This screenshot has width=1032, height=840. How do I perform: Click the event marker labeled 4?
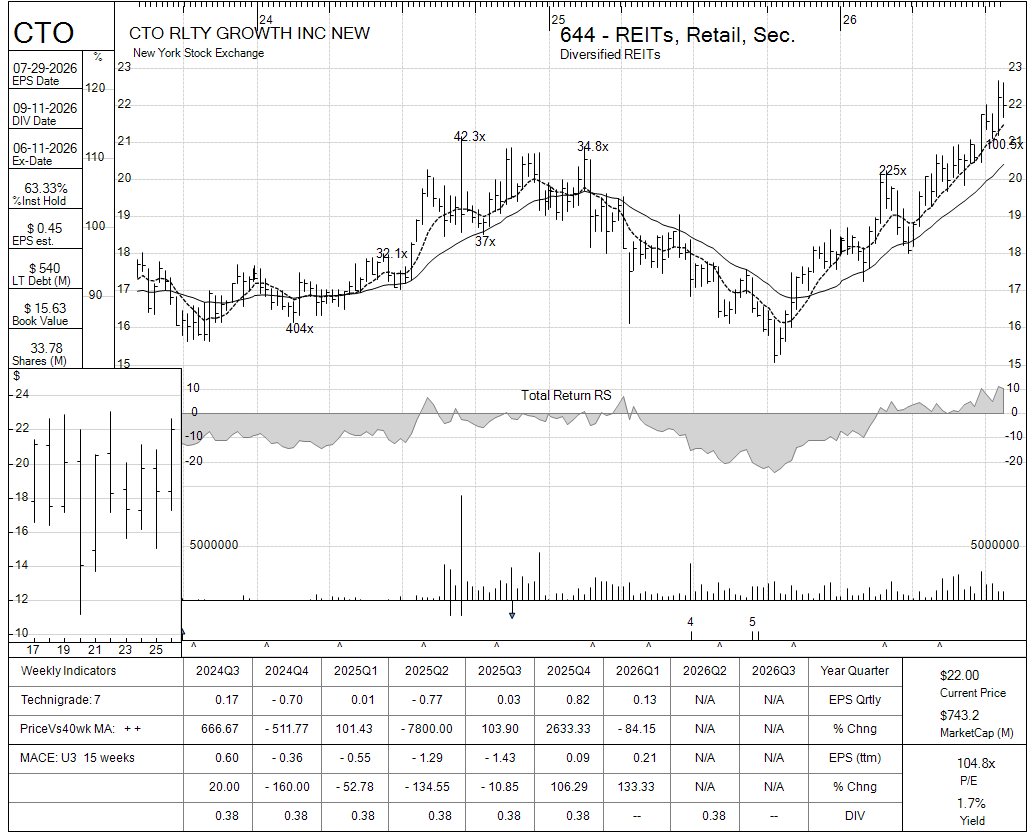pyautogui.click(x=690, y=622)
